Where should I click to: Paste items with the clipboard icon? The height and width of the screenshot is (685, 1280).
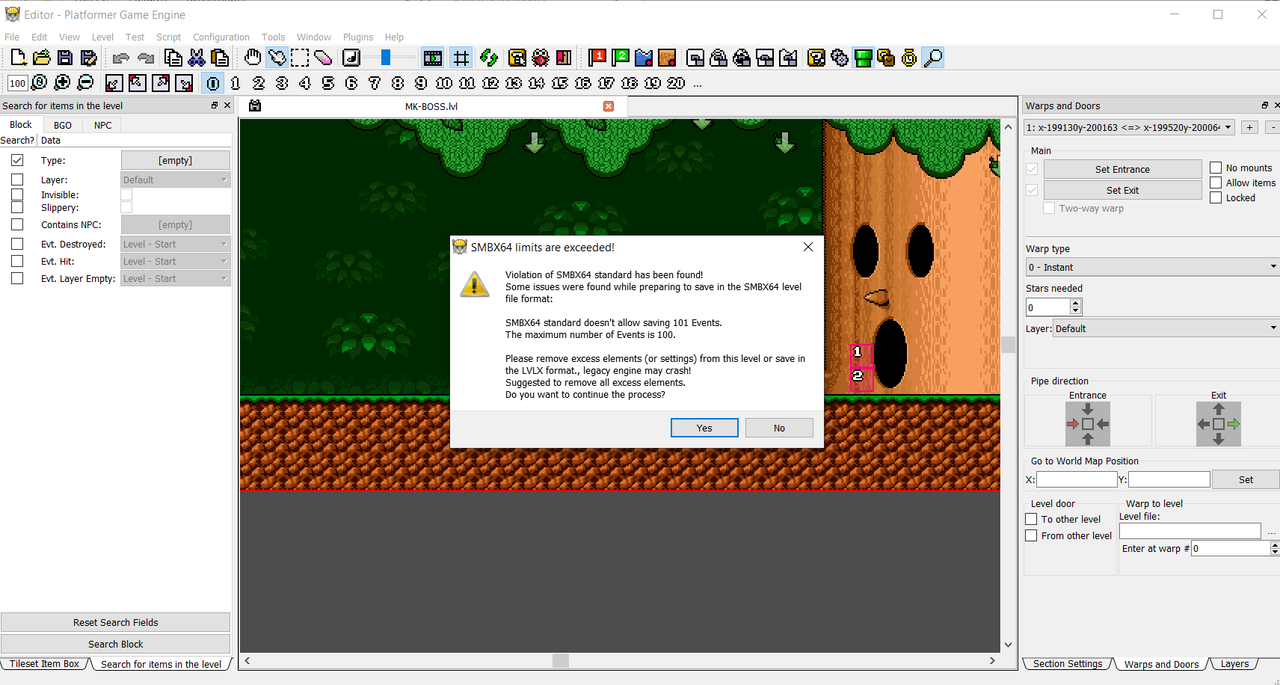(220, 58)
